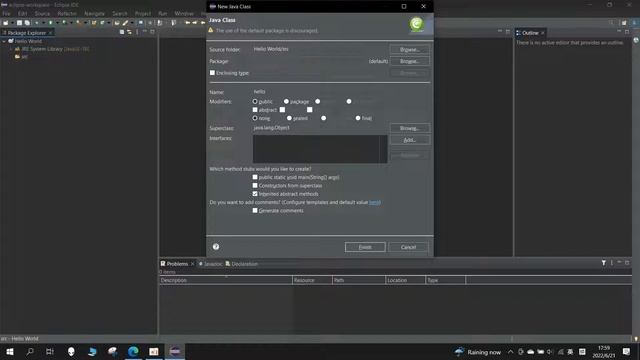Open Microsoft Edge from the taskbar

133,351
